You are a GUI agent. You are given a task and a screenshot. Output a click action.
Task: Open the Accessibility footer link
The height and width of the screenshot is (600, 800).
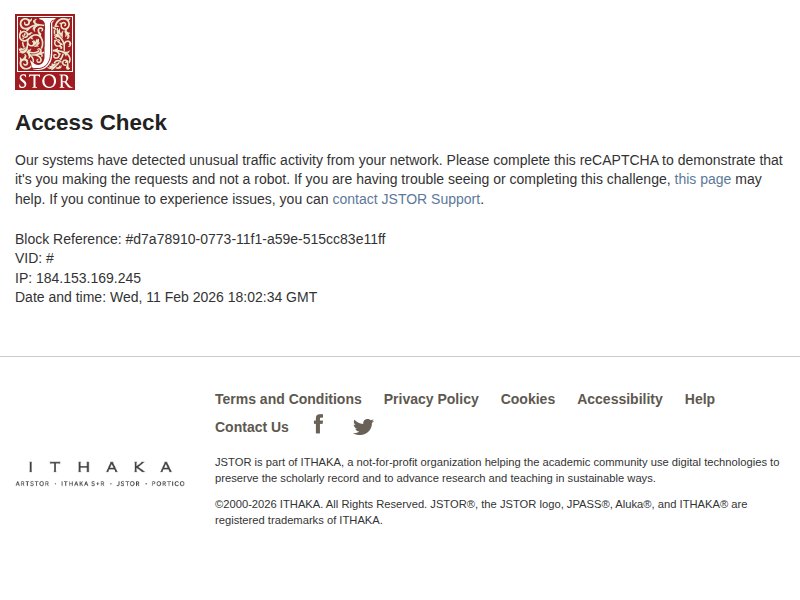tap(620, 399)
